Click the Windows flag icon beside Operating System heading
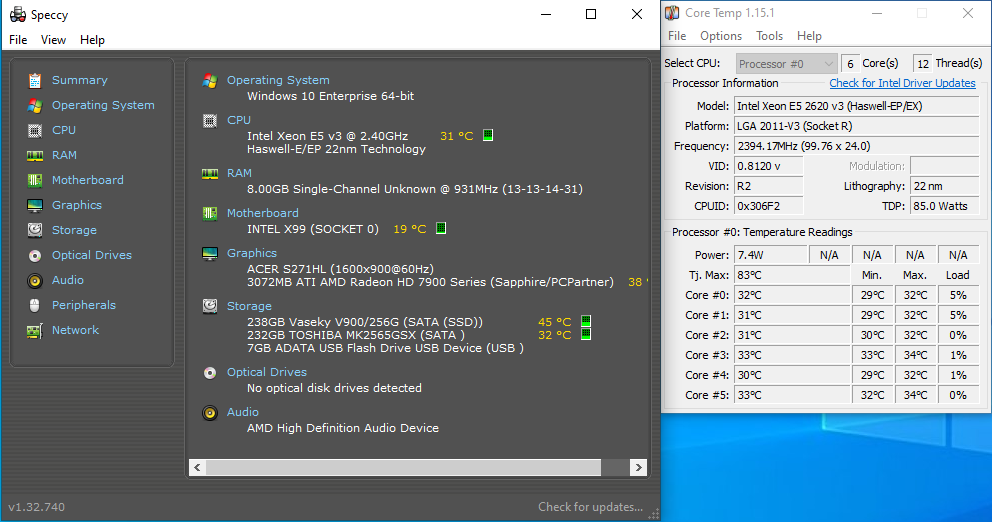The image size is (992, 522). point(210,80)
